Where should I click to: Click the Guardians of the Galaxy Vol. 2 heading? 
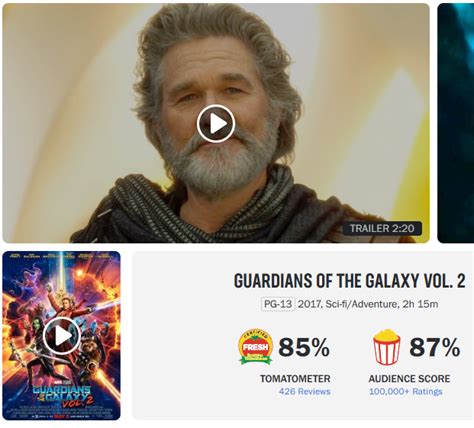[x=349, y=281]
